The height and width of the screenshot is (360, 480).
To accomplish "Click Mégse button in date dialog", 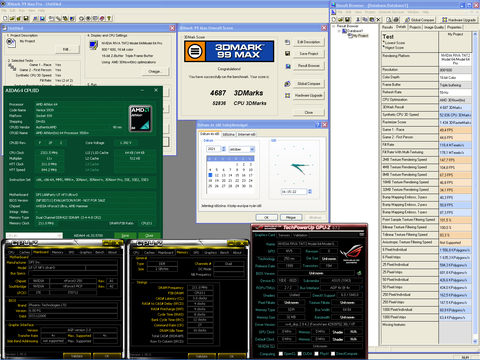I will click(x=291, y=217).
